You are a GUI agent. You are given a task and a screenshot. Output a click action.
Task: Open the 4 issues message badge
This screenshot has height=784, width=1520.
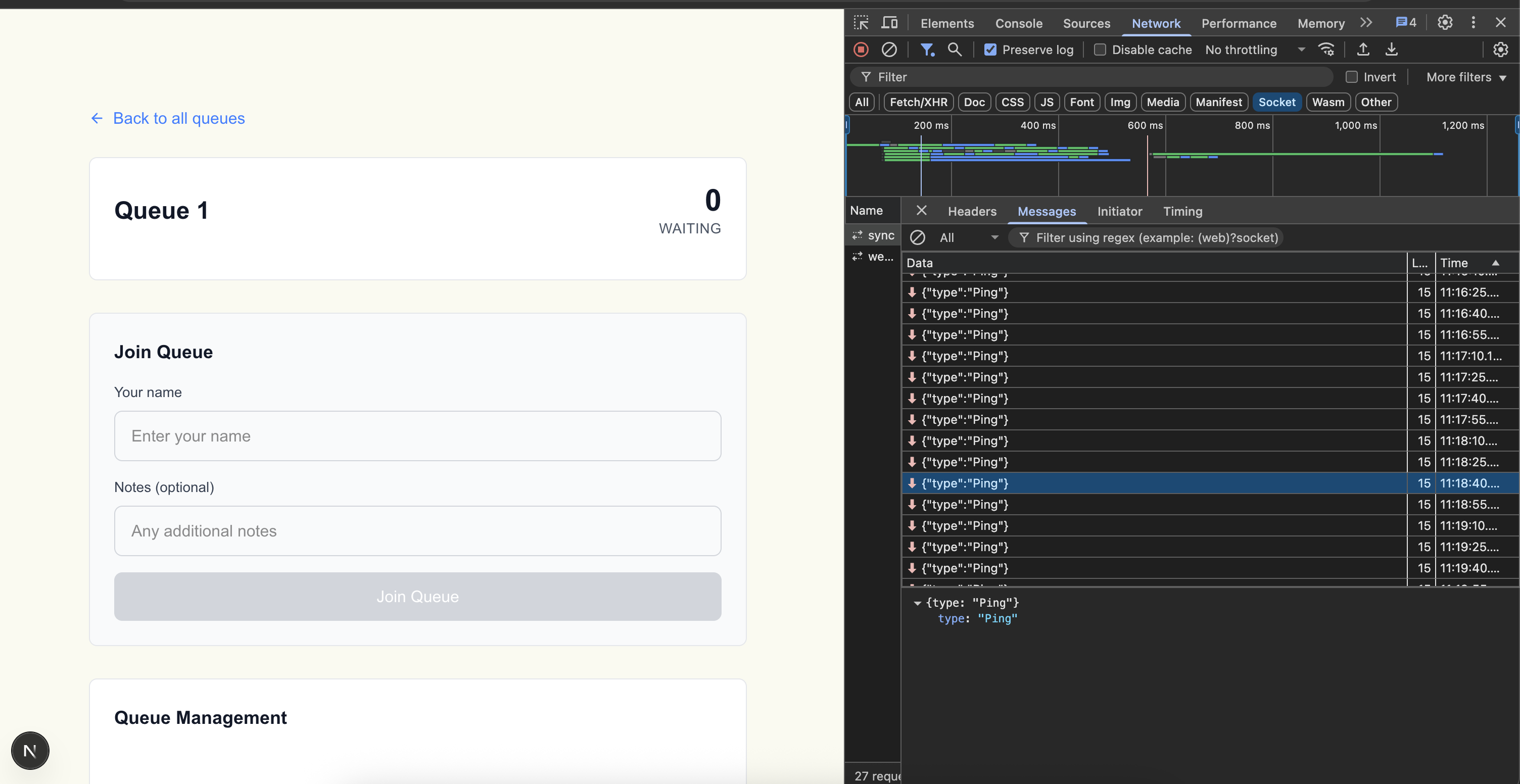coord(1405,23)
